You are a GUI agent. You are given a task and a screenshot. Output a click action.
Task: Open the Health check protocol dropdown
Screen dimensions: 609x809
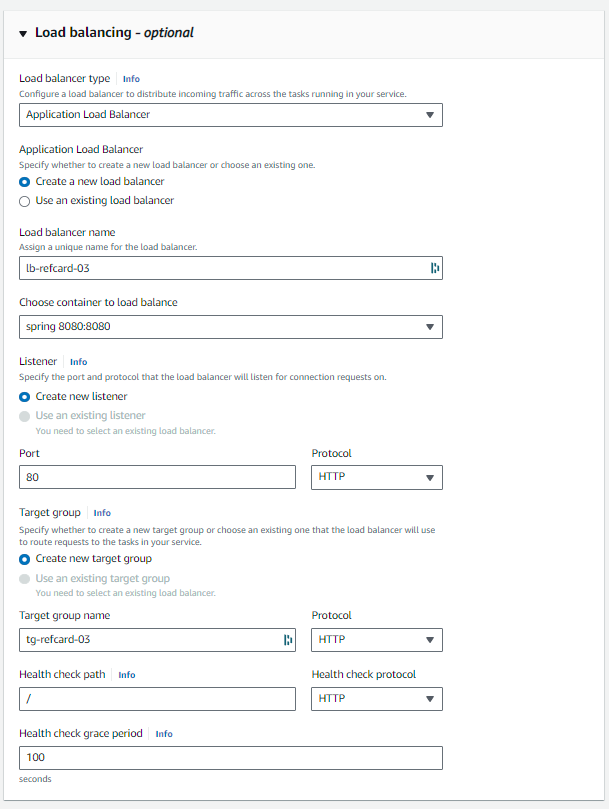[x=376, y=699]
